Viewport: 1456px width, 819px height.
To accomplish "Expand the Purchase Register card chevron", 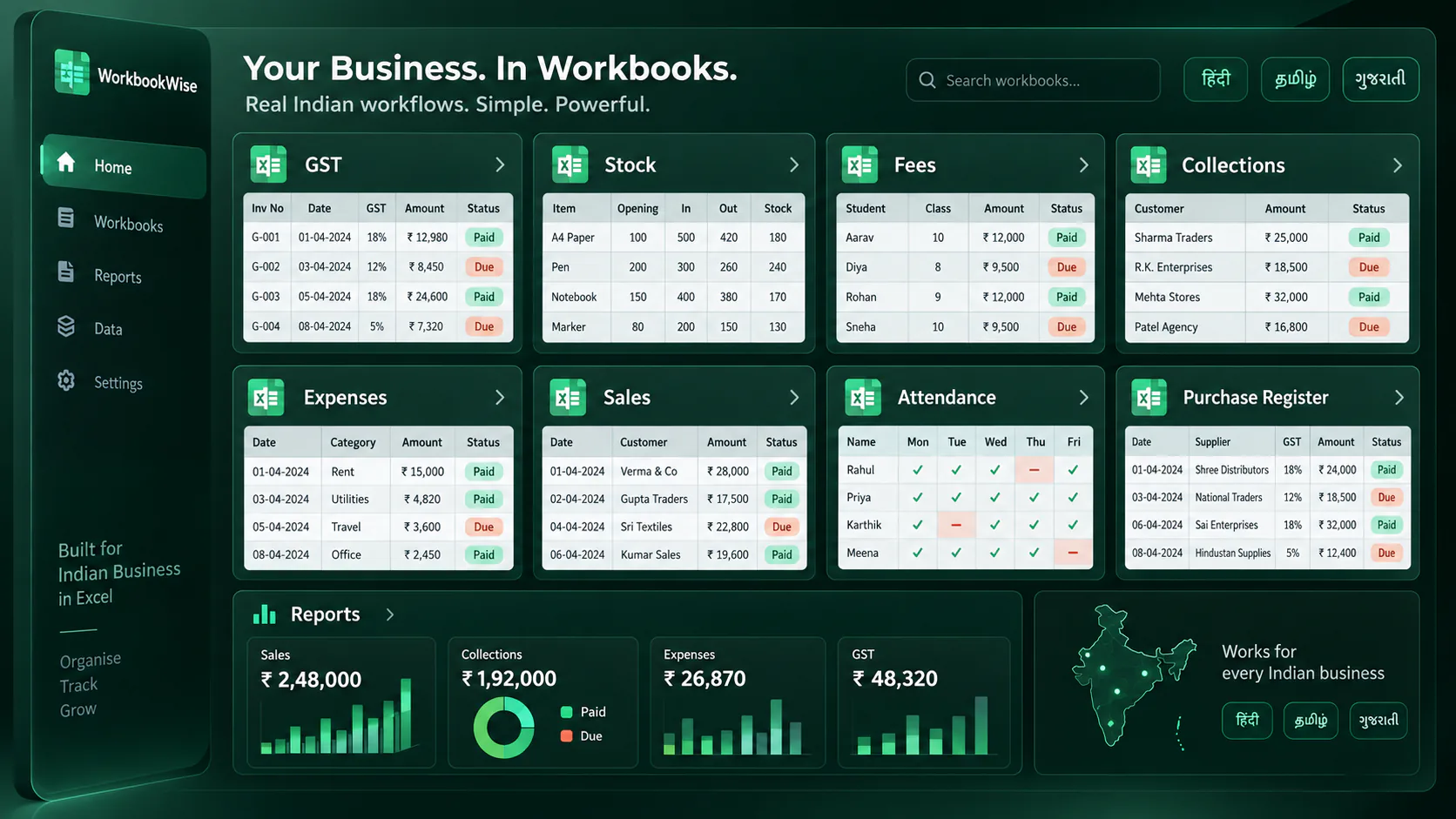I will [1399, 397].
